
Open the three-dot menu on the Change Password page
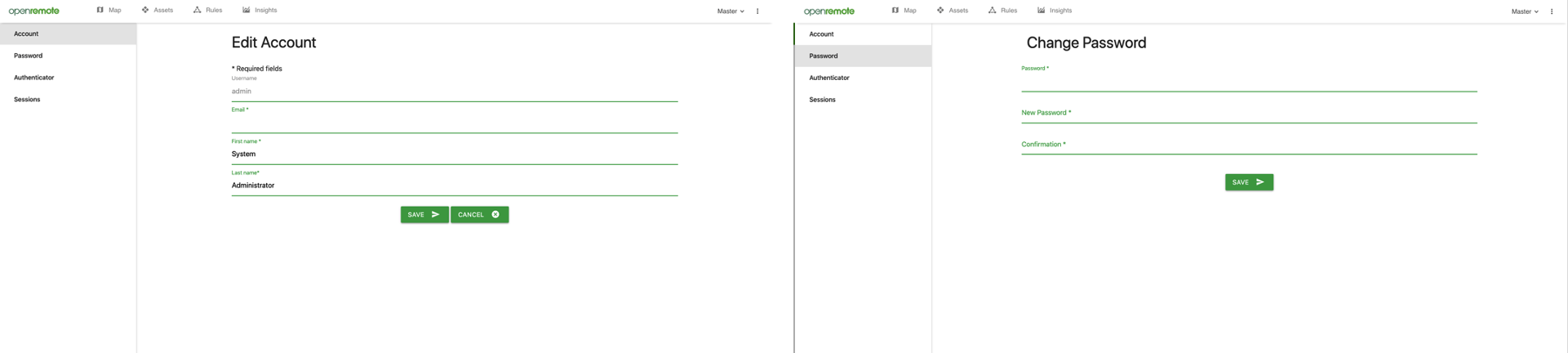[1552, 11]
